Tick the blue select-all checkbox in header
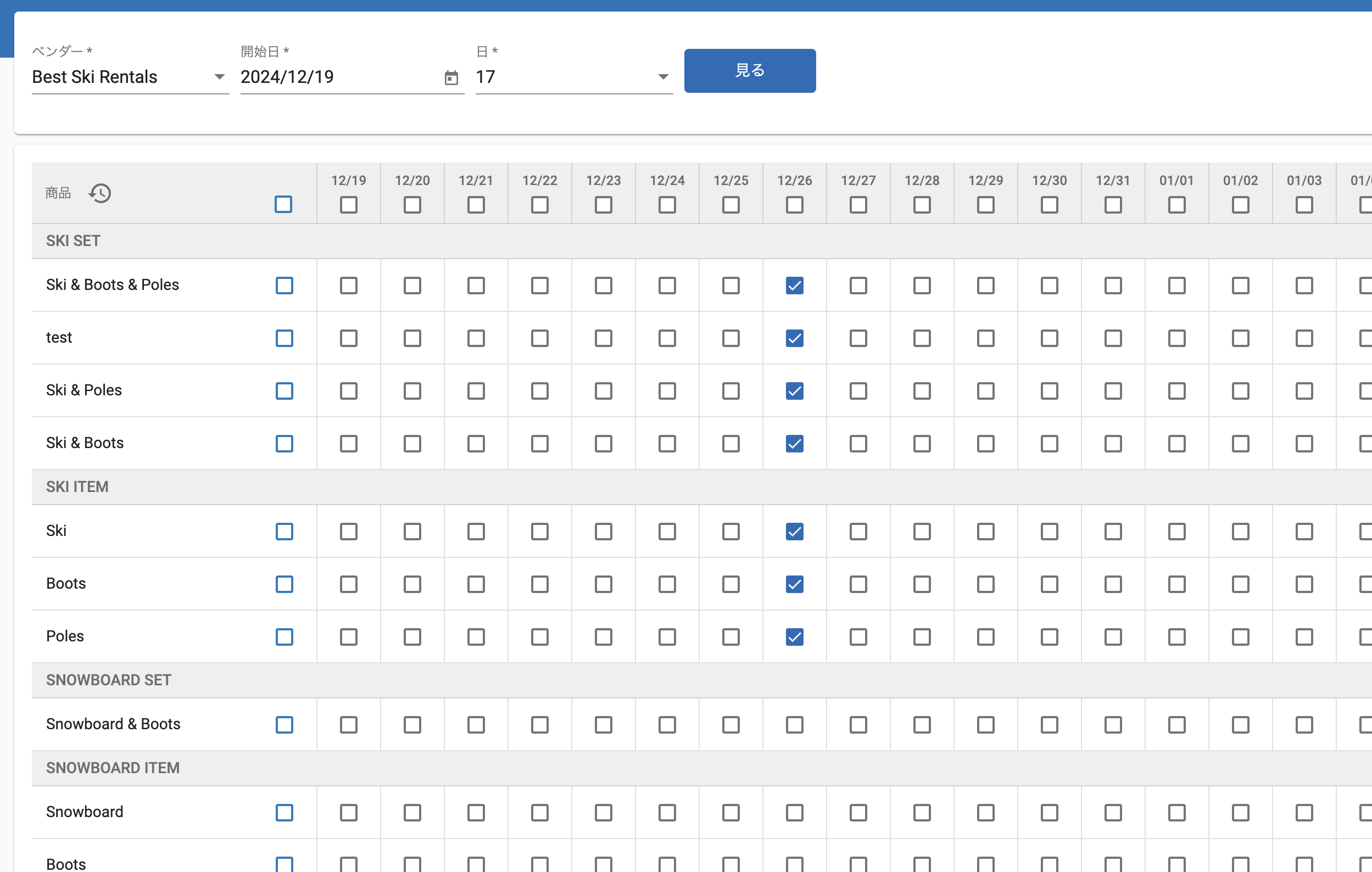1372x872 pixels. pos(283,204)
